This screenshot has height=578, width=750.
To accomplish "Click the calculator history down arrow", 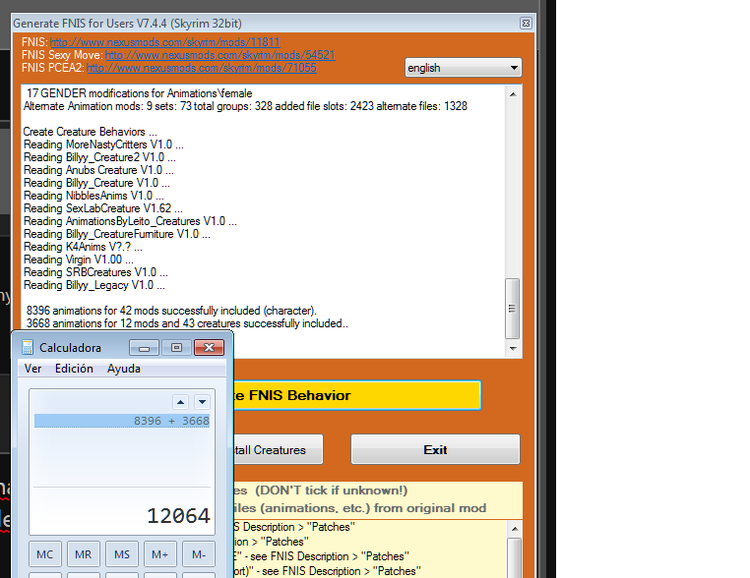I will (202, 402).
